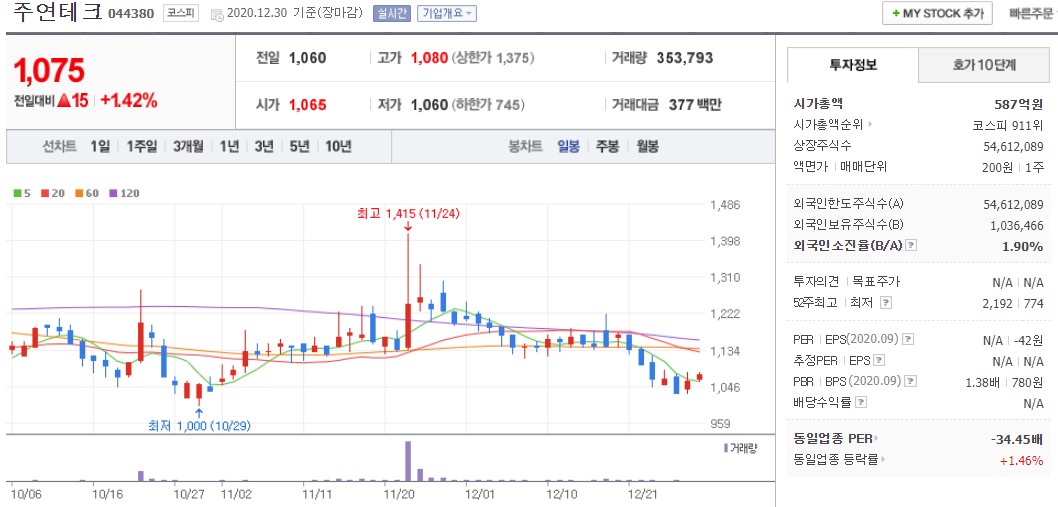Click the help icon beside 추정PER EPS

pos(879,361)
